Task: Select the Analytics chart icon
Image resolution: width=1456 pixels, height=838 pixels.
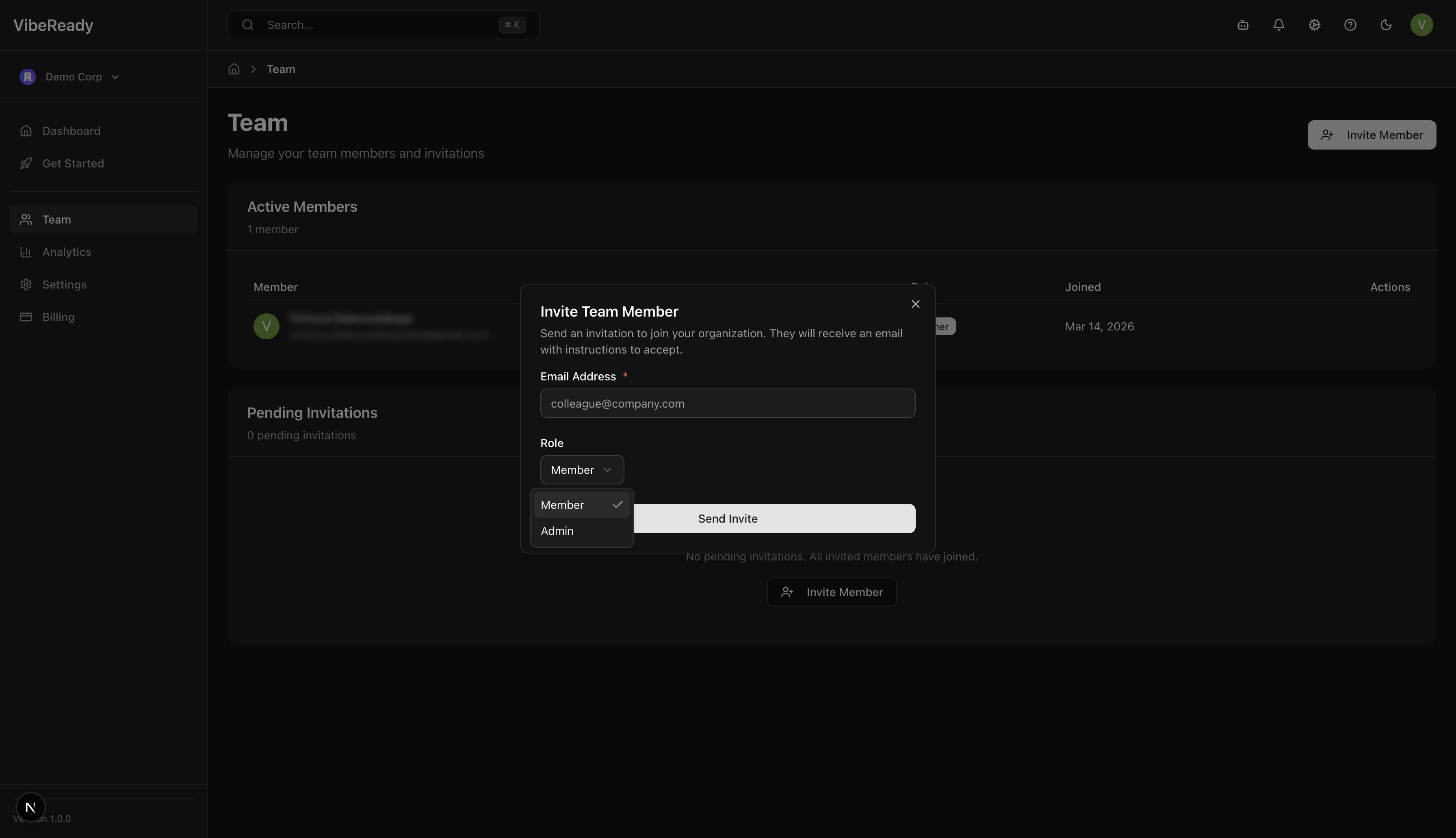Action: (26, 252)
